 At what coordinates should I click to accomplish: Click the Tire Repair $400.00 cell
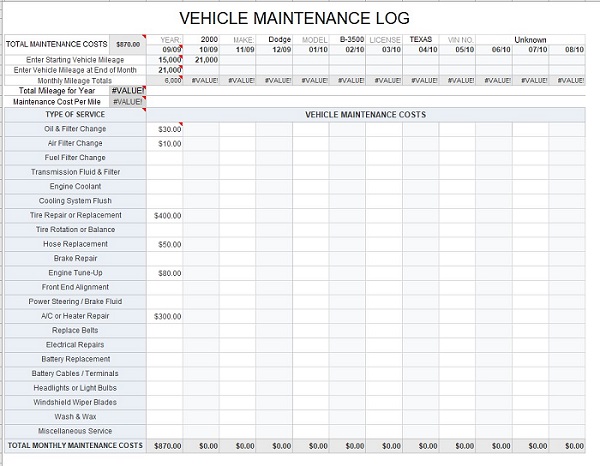pos(165,216)
